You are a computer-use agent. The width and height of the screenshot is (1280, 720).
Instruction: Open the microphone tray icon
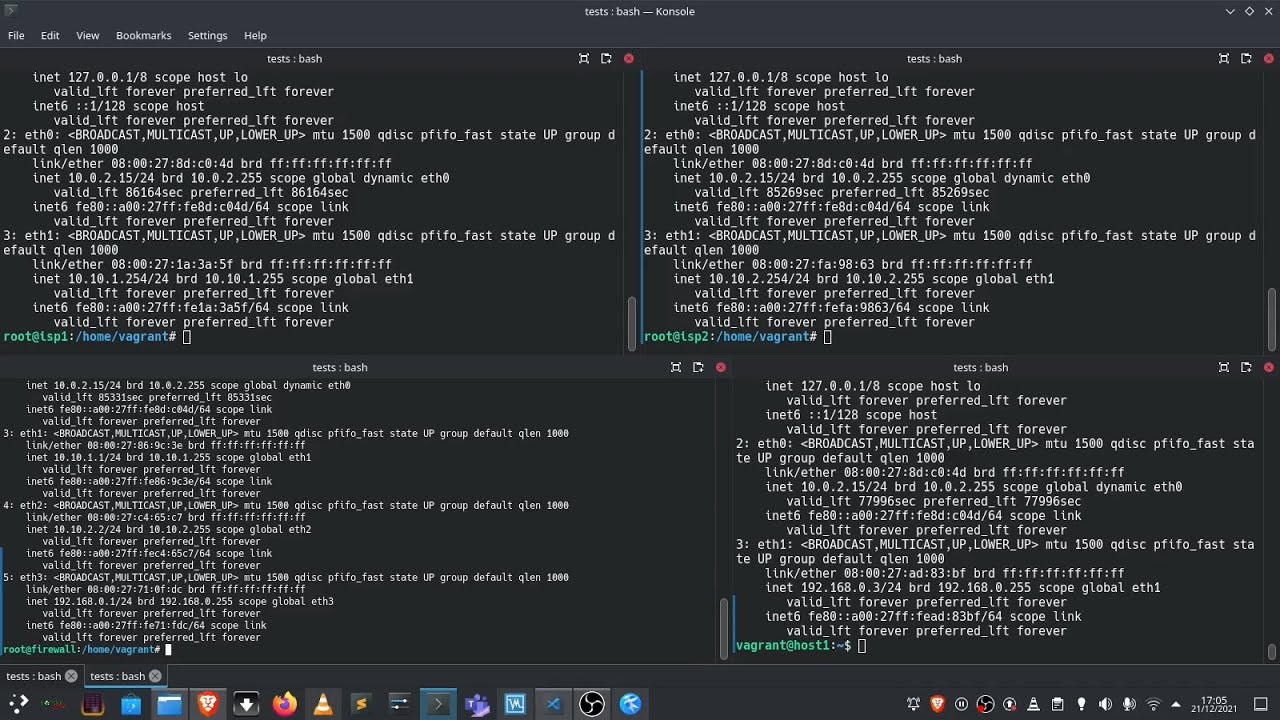click(1129, 704)
